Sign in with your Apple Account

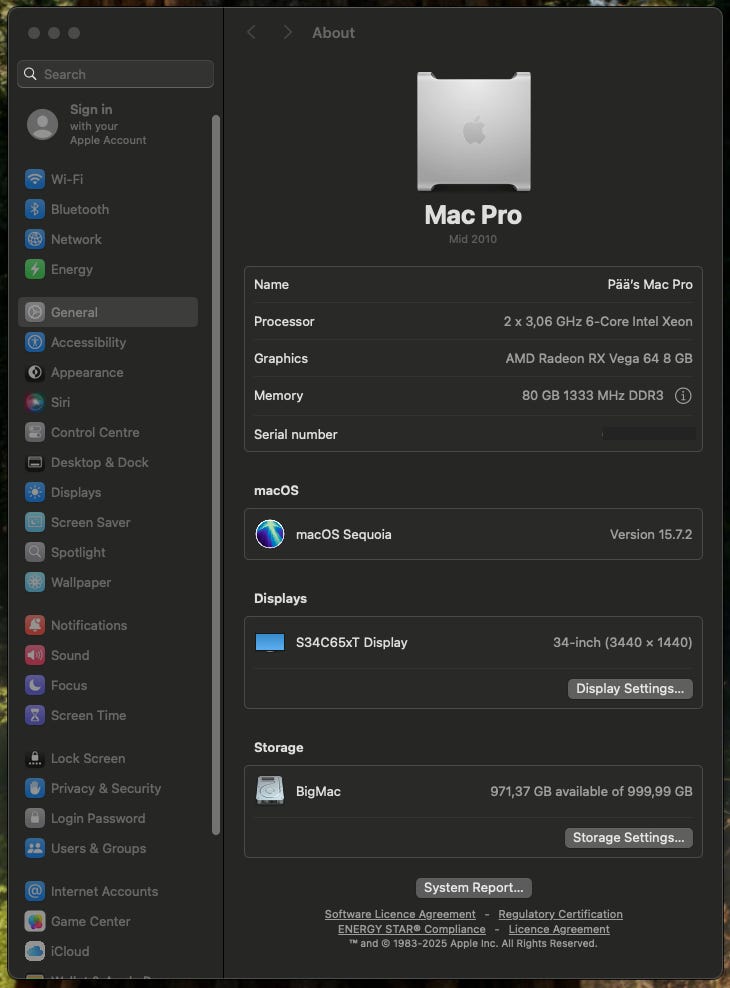pyautogui.click(x=87, y=125)
